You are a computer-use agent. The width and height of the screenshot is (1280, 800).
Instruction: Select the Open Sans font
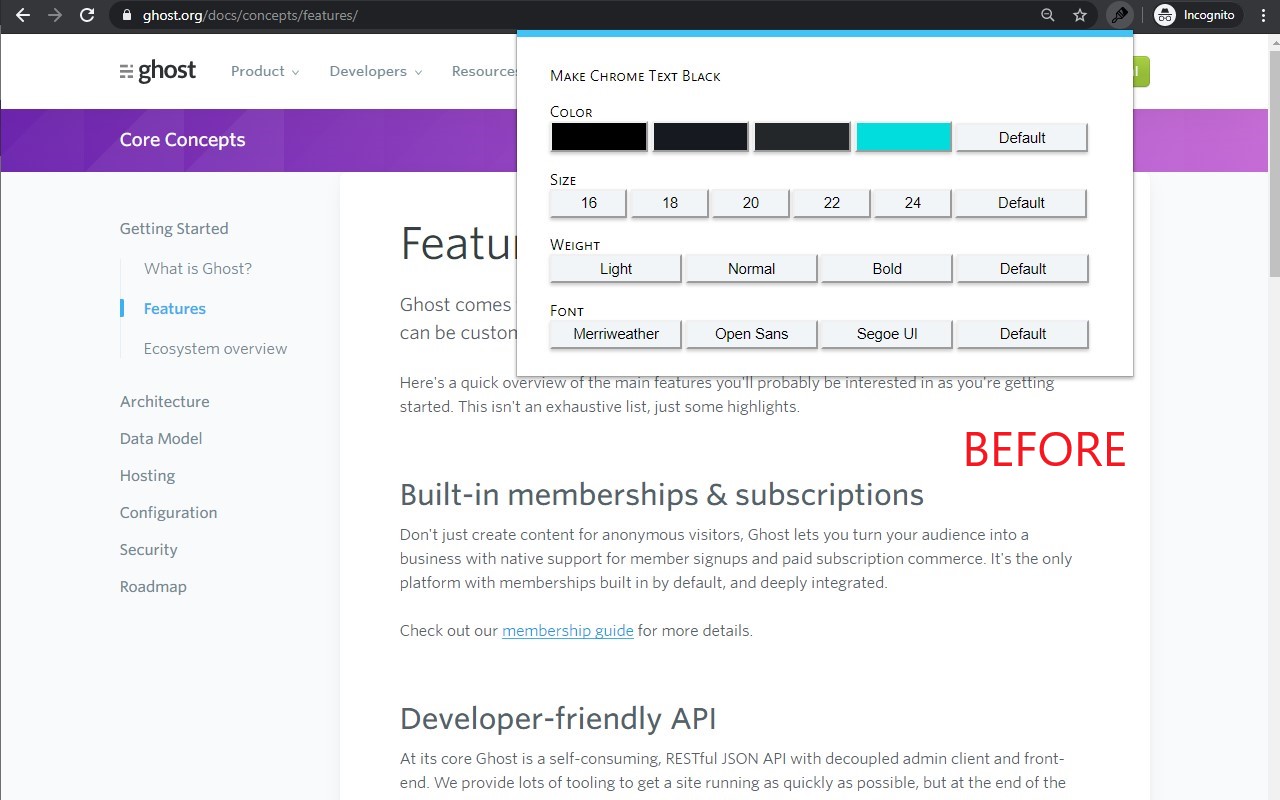tap(752, 334)
